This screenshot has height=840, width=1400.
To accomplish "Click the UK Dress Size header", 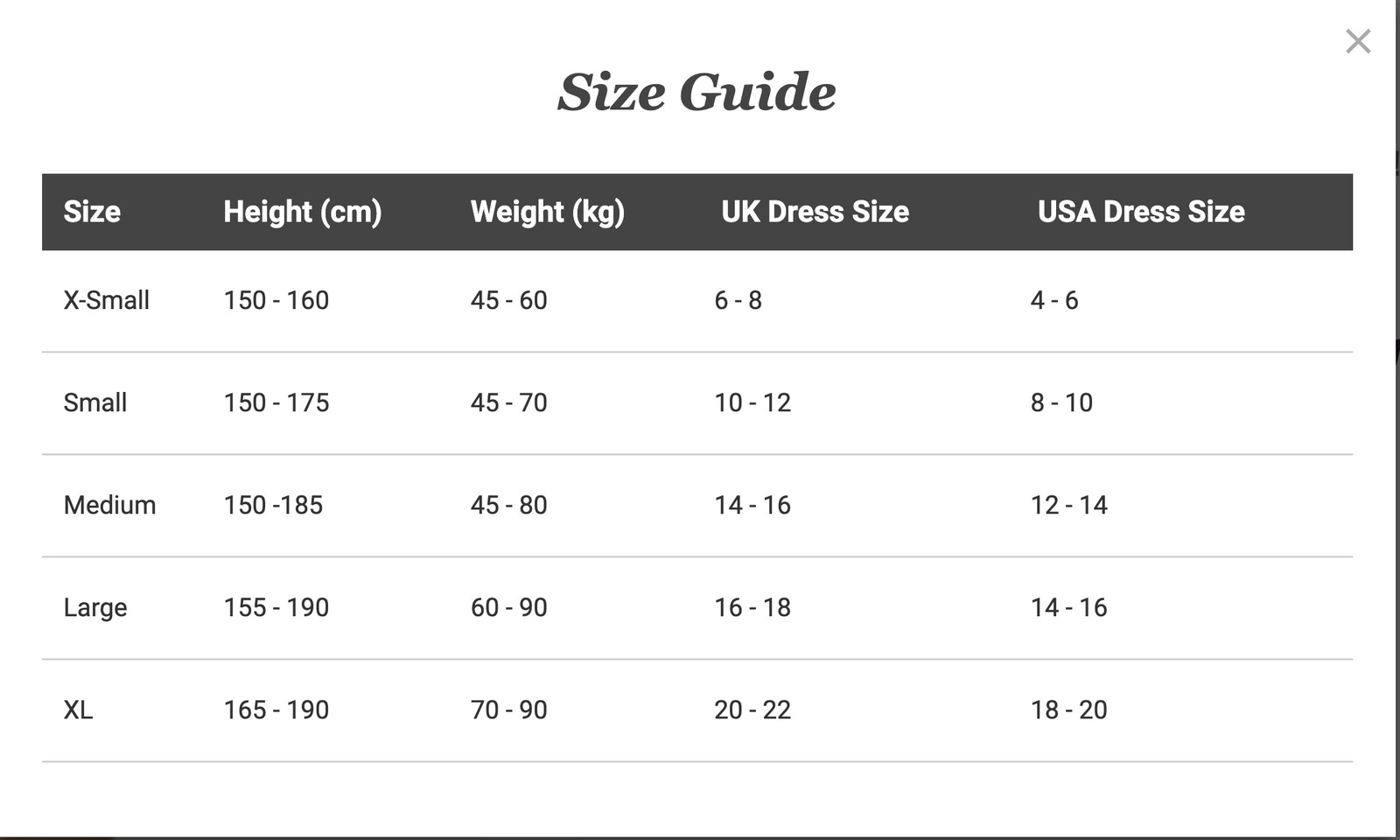I will [x=815, y=212].
